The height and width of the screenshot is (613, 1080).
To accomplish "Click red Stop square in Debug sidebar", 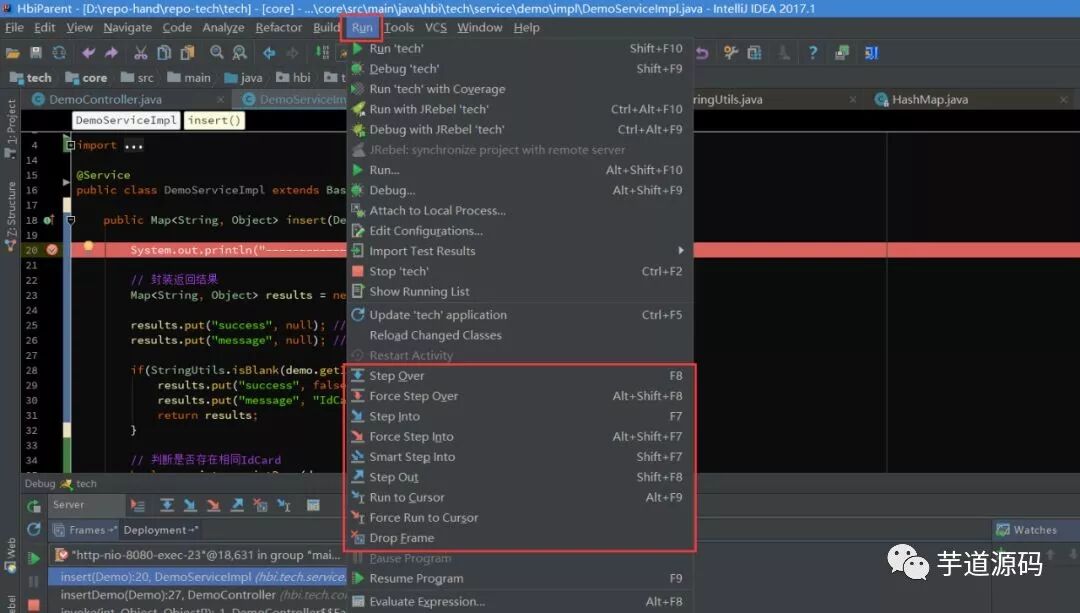I will pyautogui.click(x=33, y=604).
